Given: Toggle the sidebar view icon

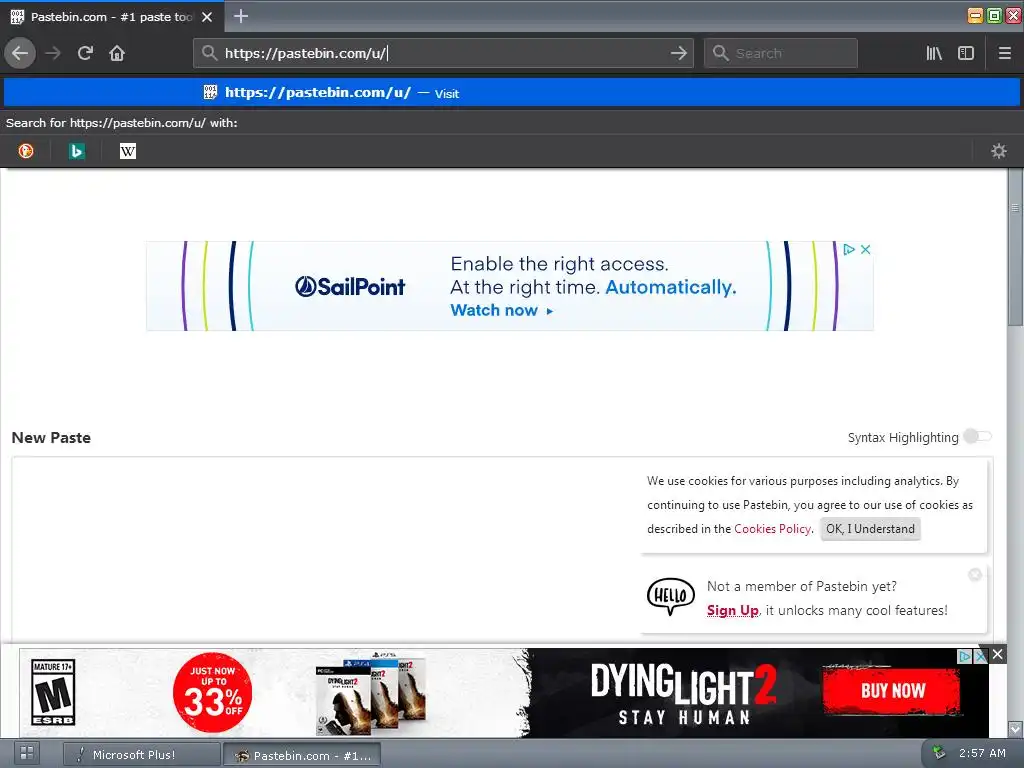Looking at the screenshot, I should 966,53.
